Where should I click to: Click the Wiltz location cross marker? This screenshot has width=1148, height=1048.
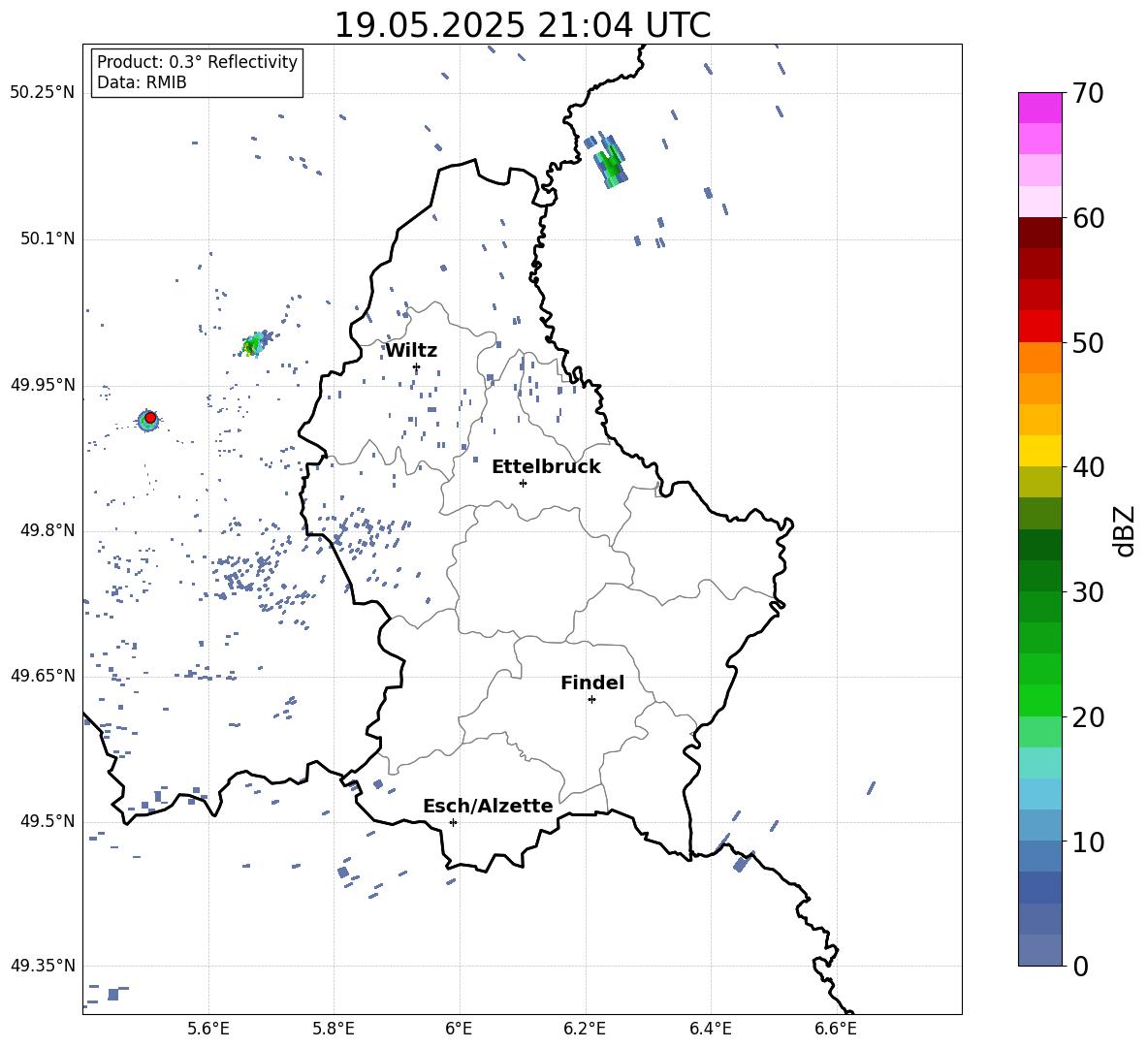[416, 367]
